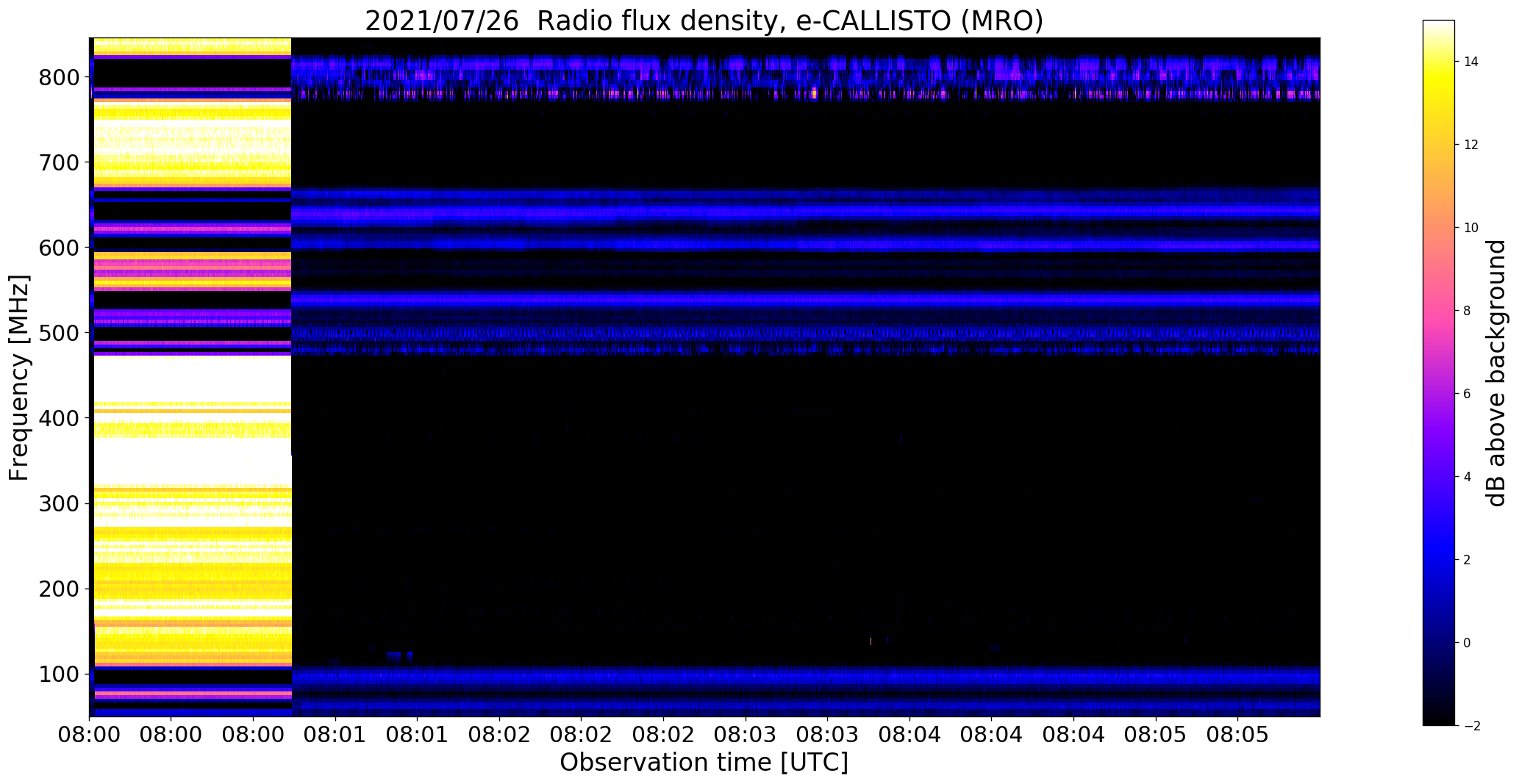Select the 400 frequency tick label
This screenshot has width=1519, height=784.
[x=59, y=418]
